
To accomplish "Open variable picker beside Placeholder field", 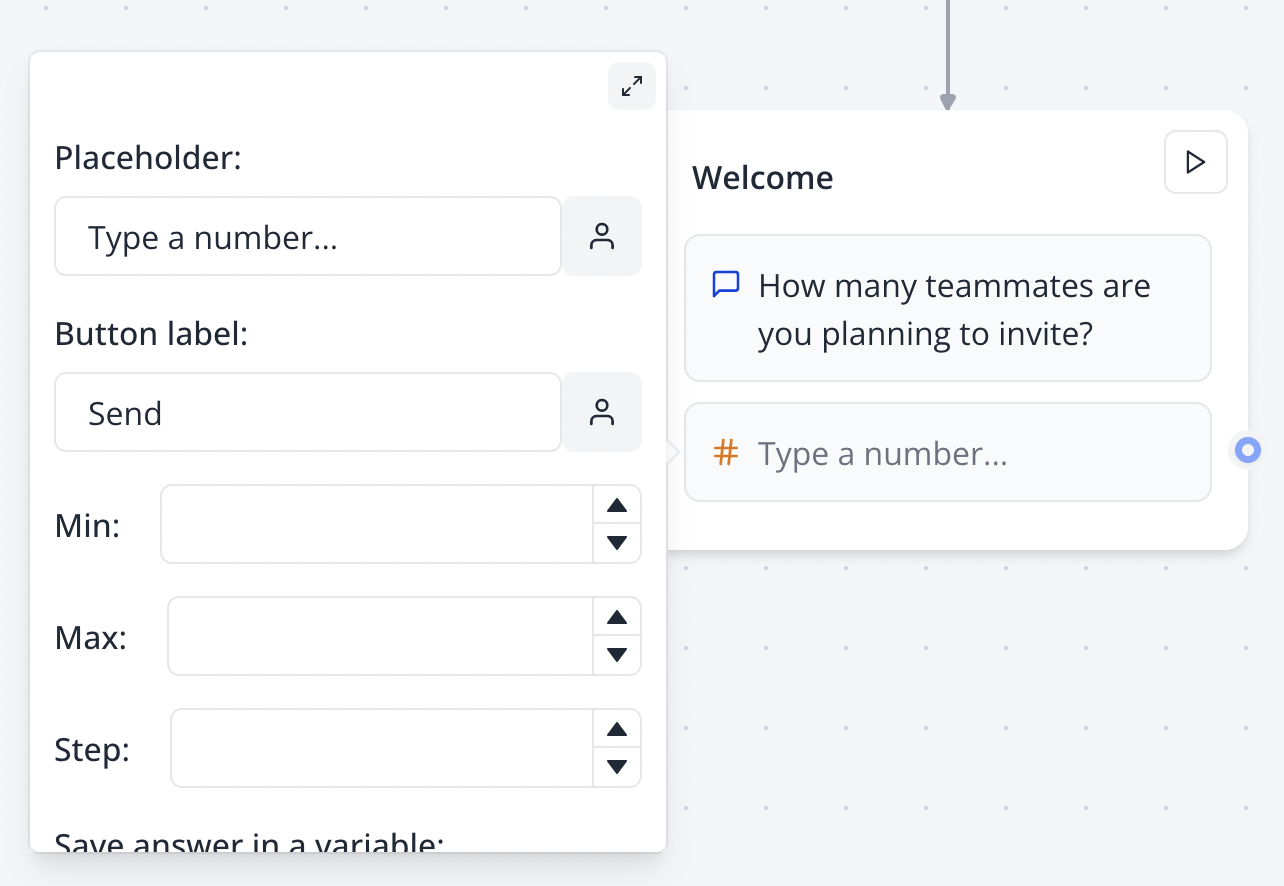I will click(602, 236).
